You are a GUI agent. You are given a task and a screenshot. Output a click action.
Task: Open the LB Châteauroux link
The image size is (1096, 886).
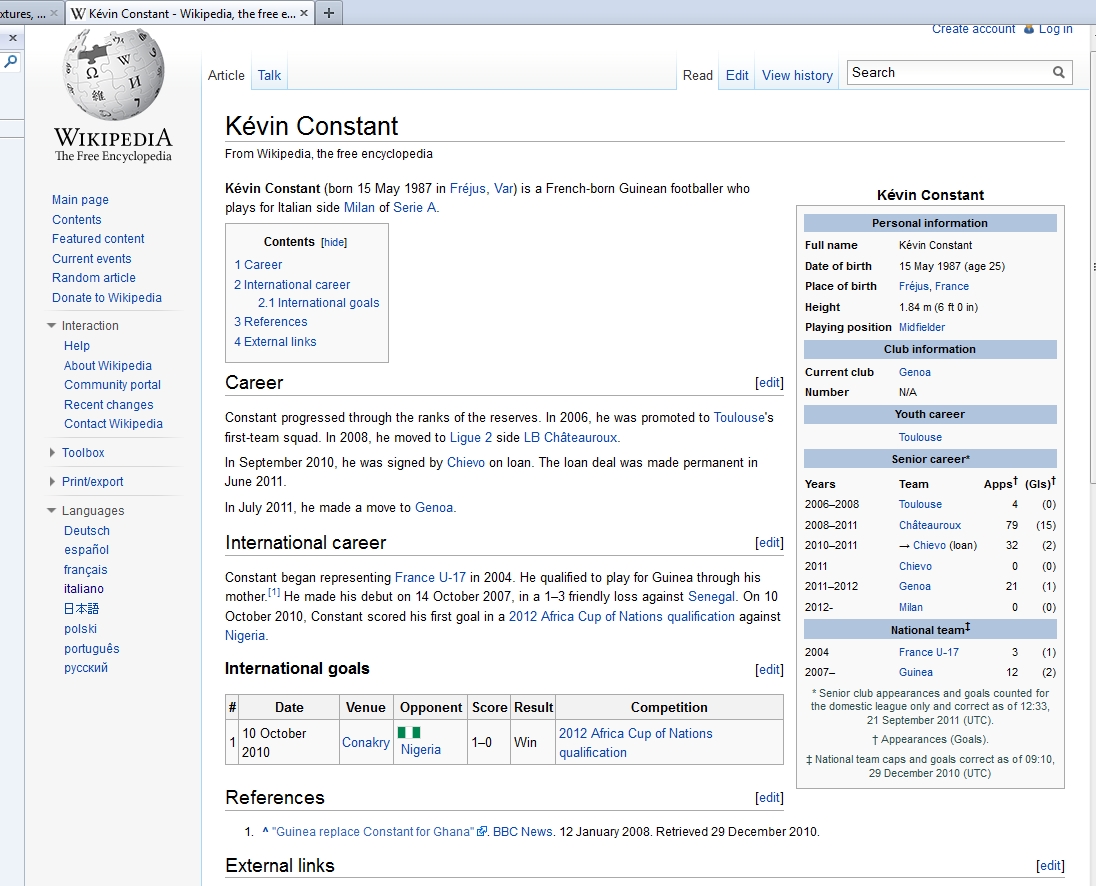pos(570,438)
